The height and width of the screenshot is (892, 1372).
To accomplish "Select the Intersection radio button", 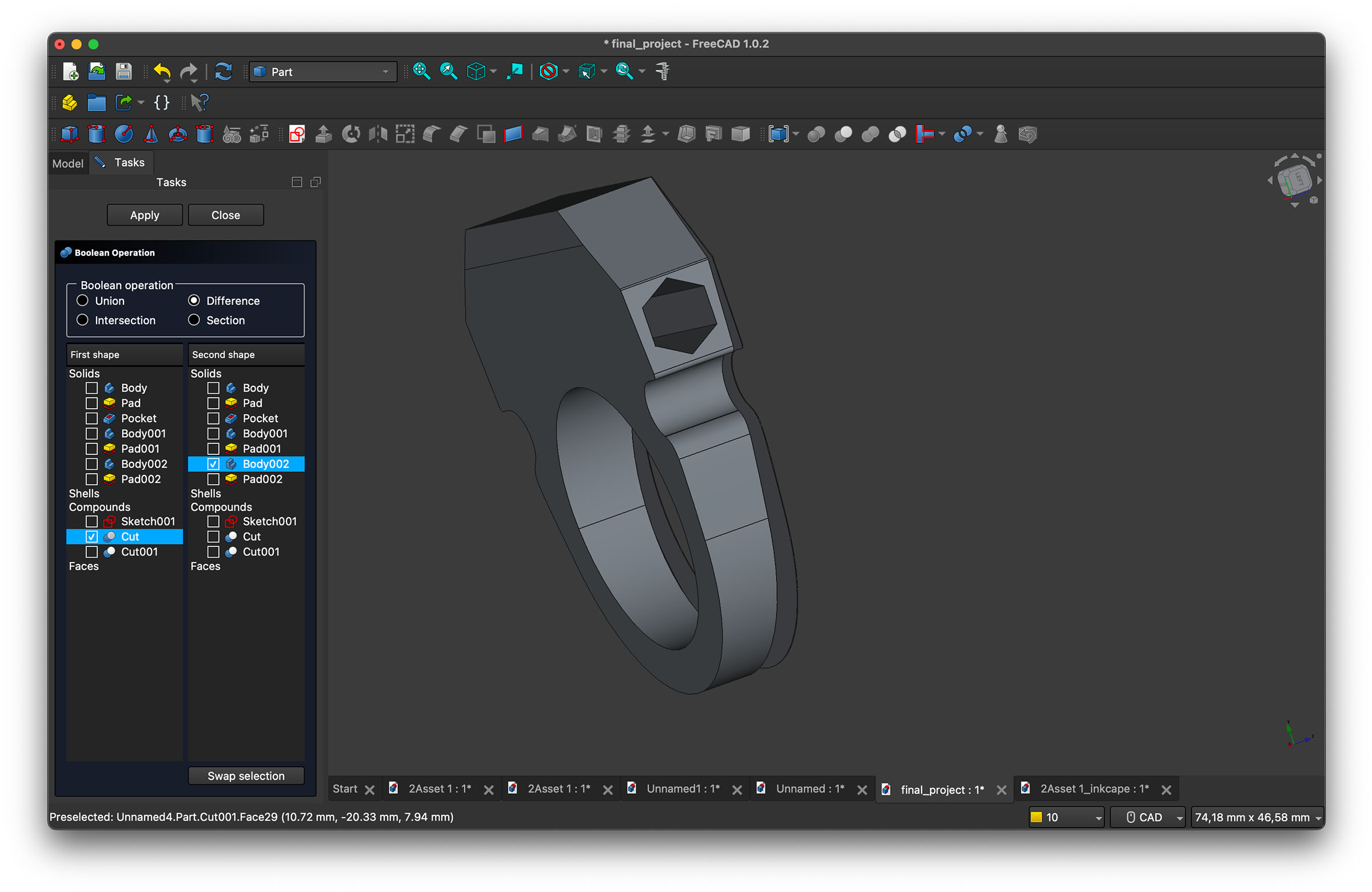I will 82,320.
